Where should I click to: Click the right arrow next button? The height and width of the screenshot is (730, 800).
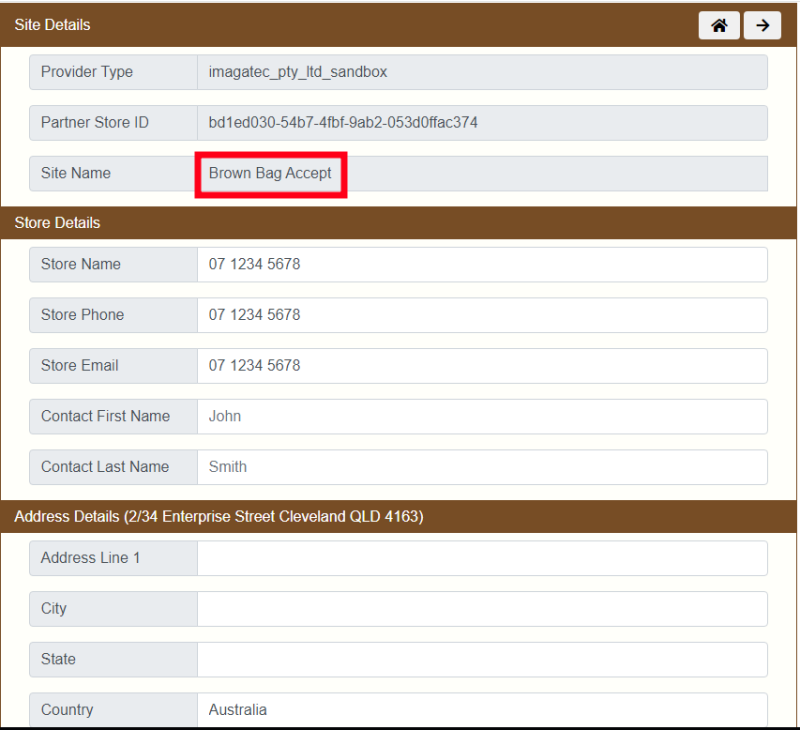762,26
